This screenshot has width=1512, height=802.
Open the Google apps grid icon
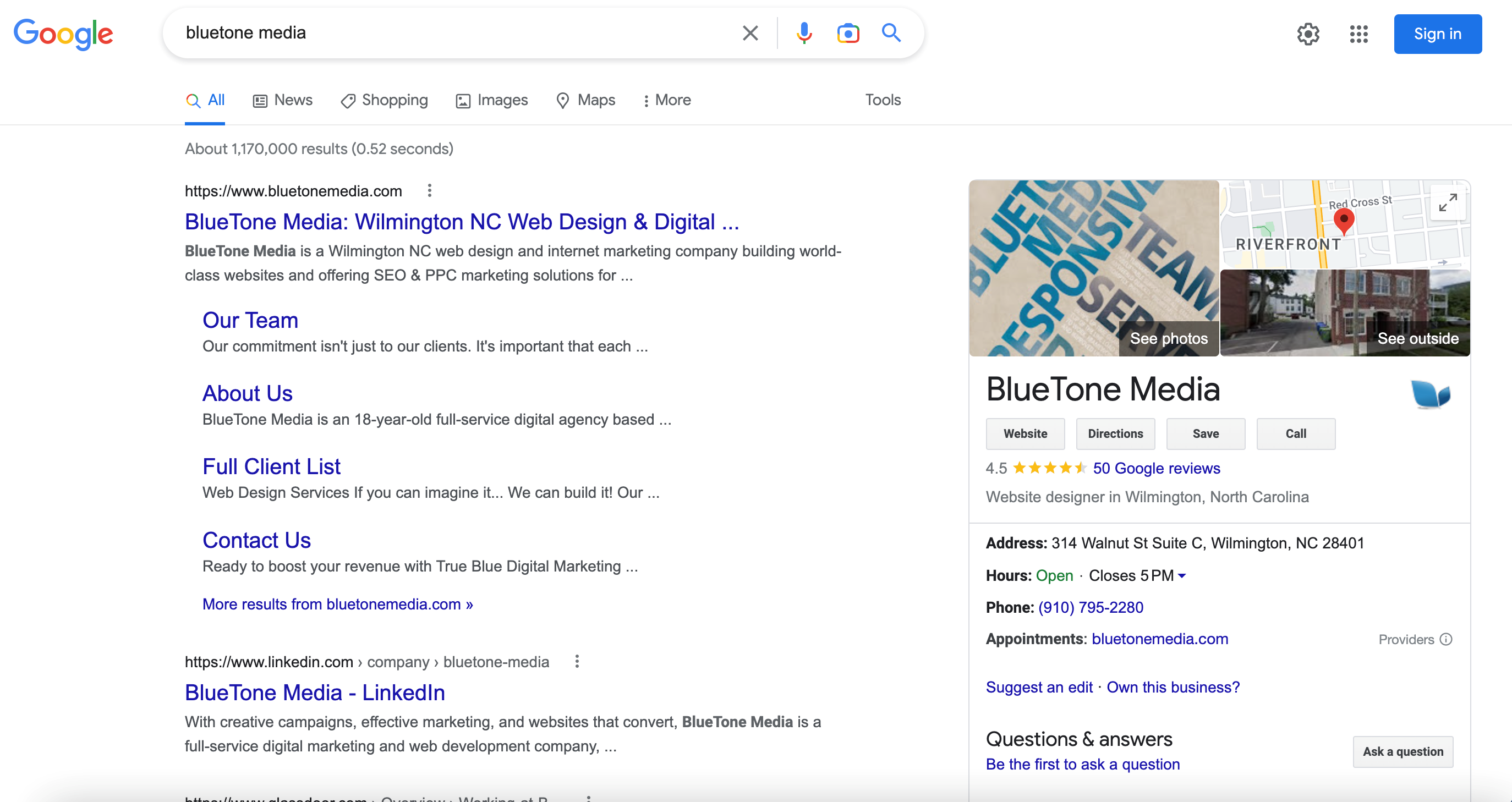(x=1358, y=34)
